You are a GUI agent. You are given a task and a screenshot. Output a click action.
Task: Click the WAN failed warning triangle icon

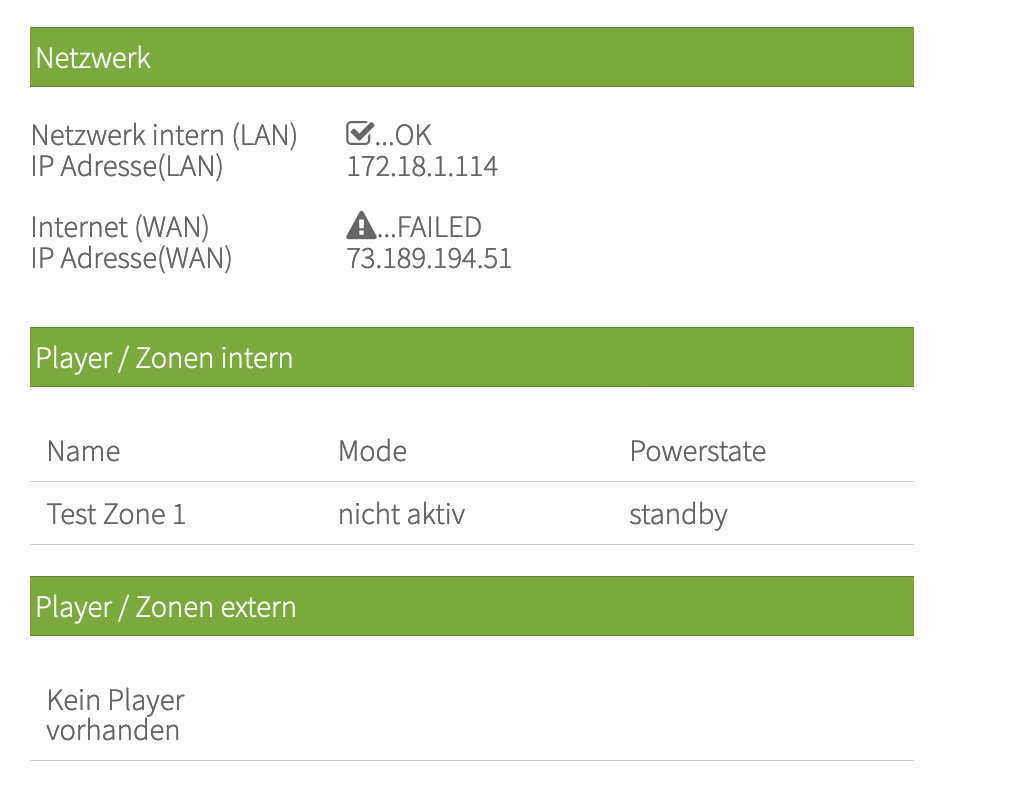coord(361,227)
